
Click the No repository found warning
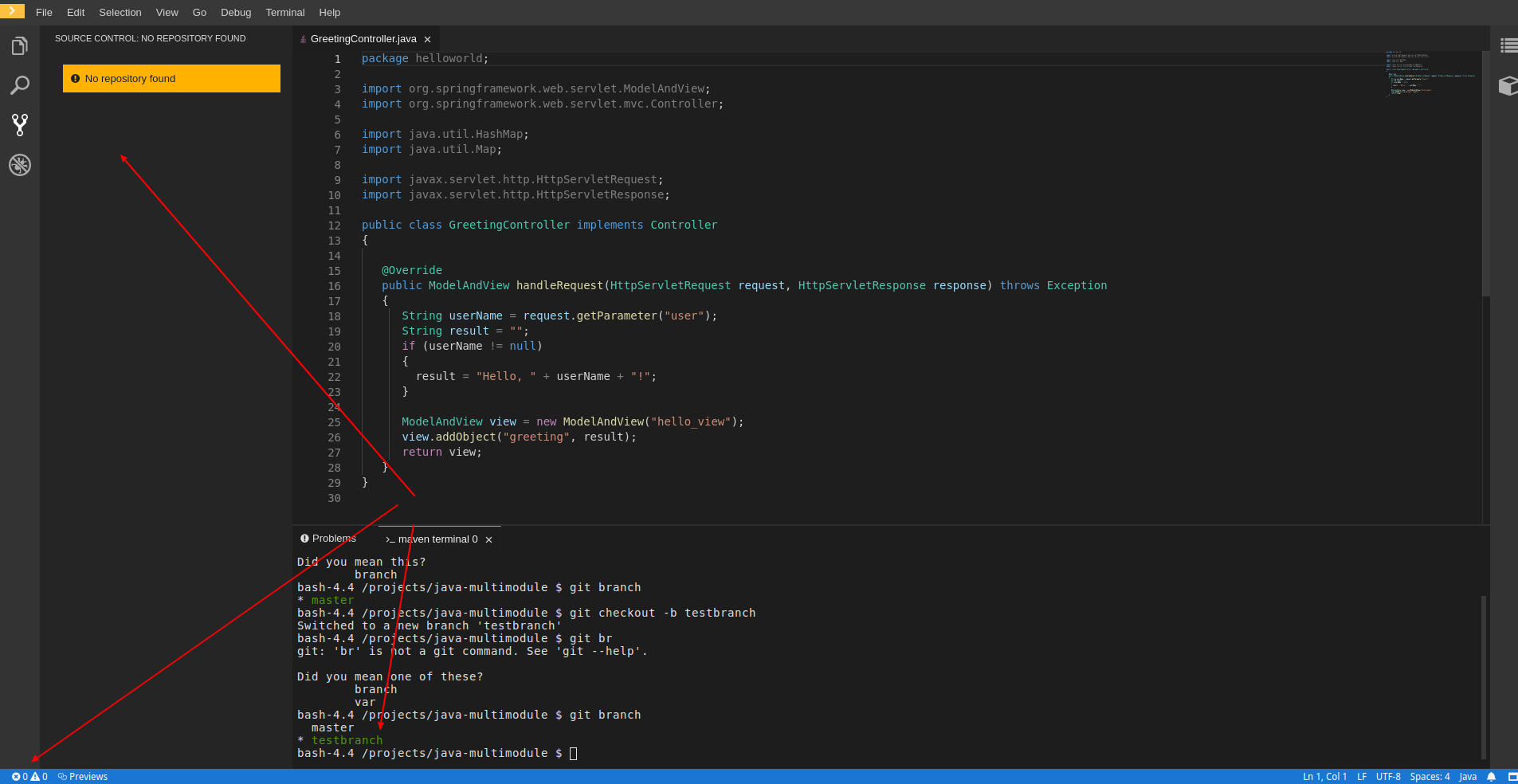[x=171, y=78]
